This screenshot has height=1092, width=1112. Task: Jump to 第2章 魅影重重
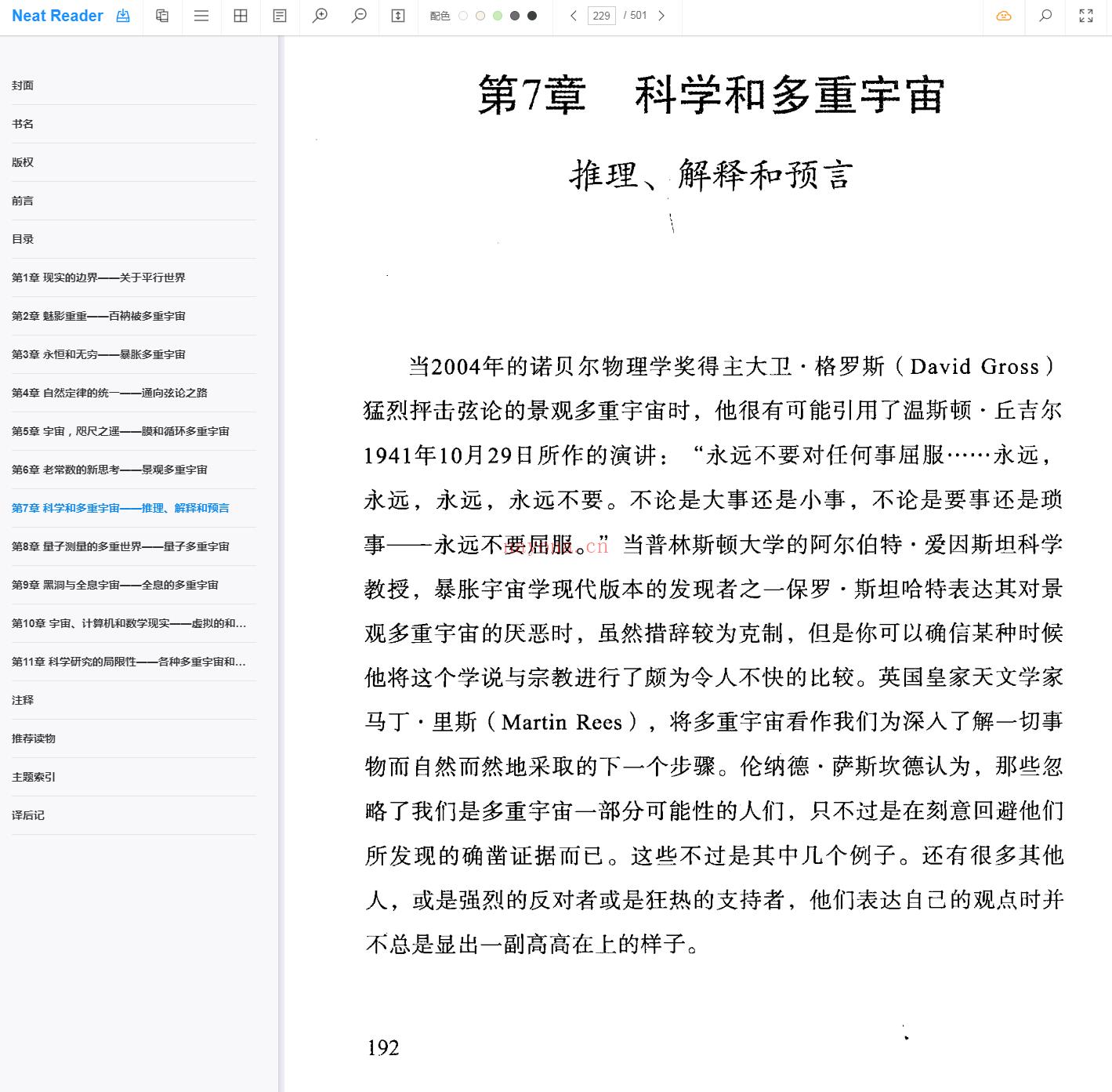click(x=133, y=316)
